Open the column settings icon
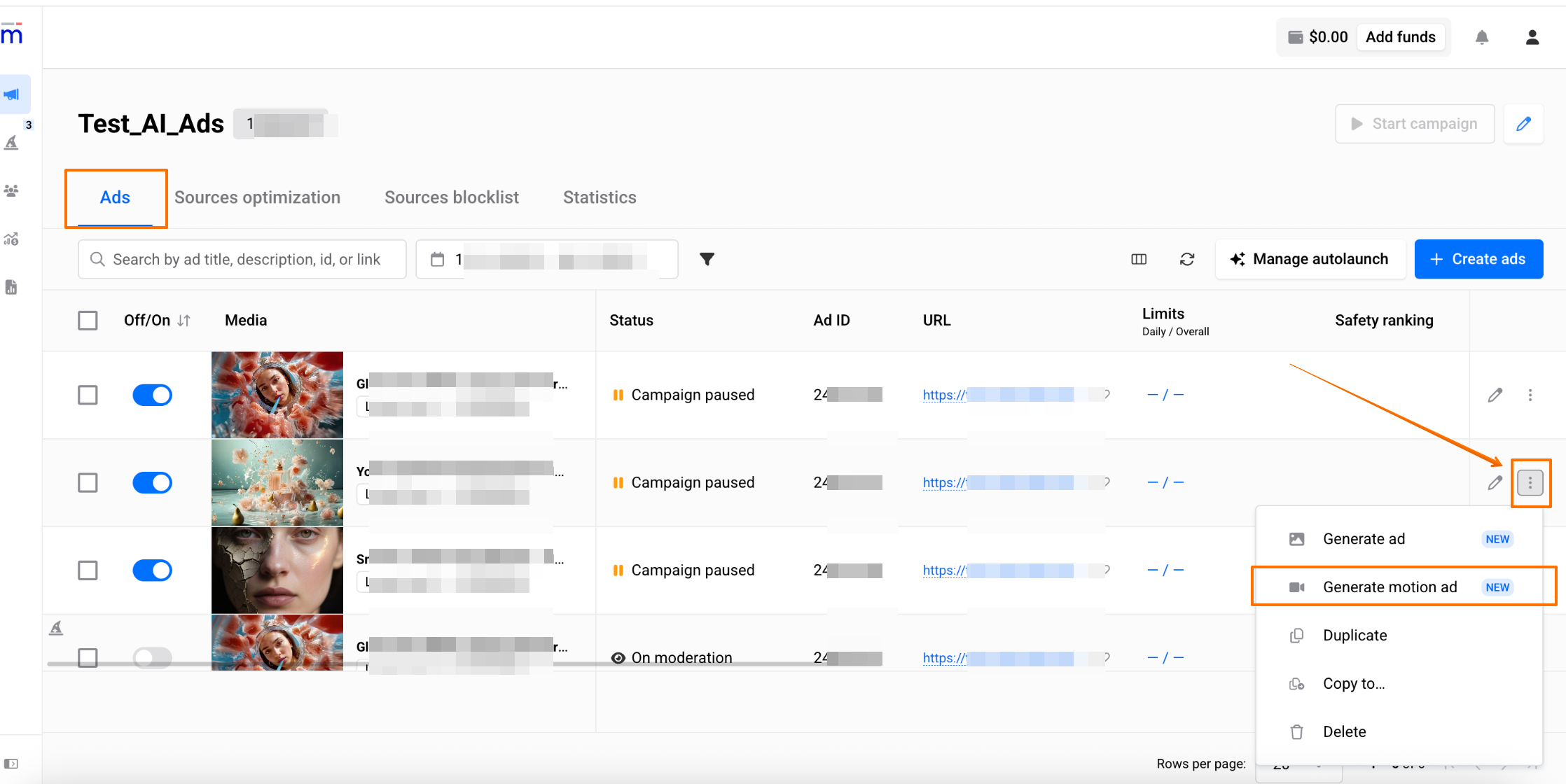The height and width of the screenshot is (784, 1566). (x=1139, y=259)
